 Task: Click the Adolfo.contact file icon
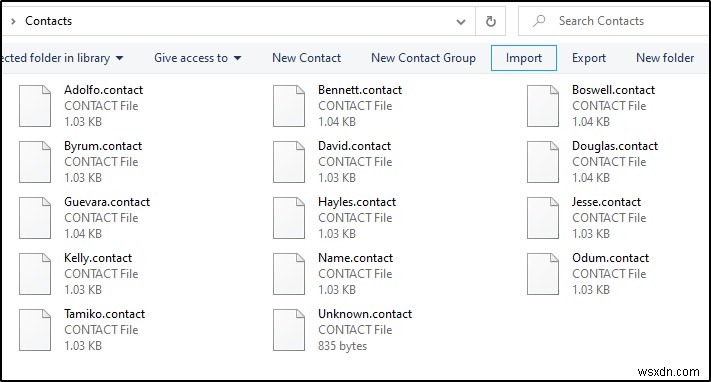(35, 106)
